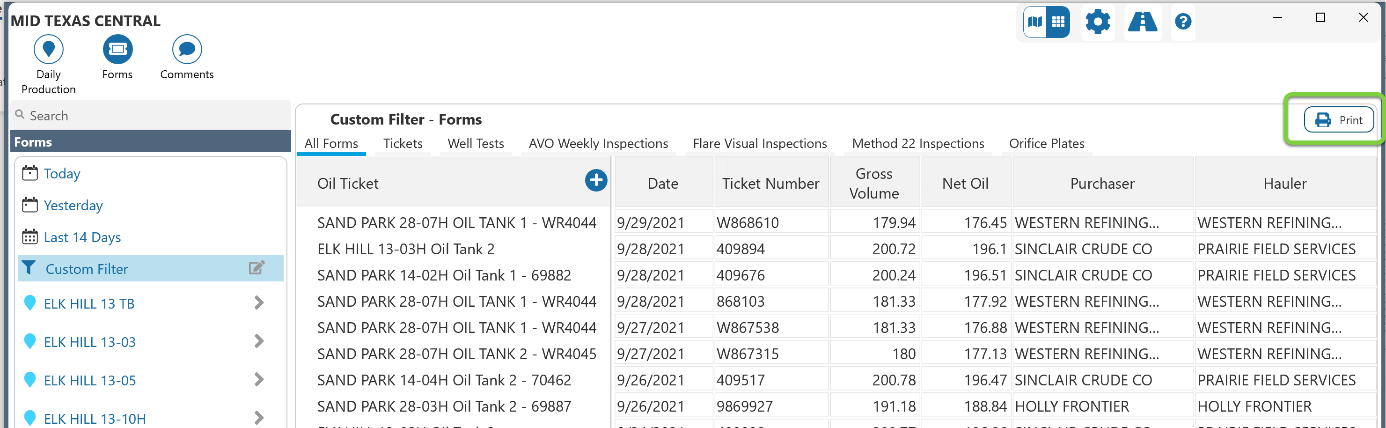This screenshot has width=1386, height=428.
Task: Expand ELK HILL 13 TB chevron
Action: pyautogui.click(x=259, y=303)
